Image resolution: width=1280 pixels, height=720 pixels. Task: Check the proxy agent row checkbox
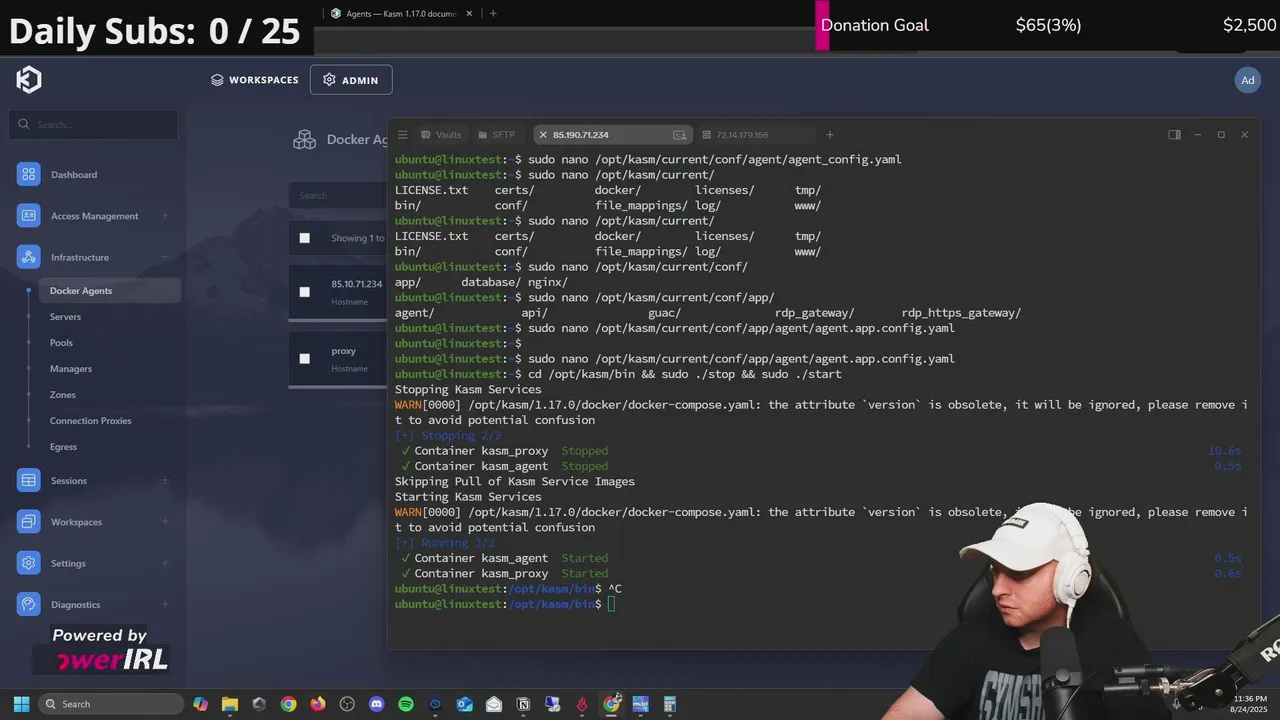(305, 358)
